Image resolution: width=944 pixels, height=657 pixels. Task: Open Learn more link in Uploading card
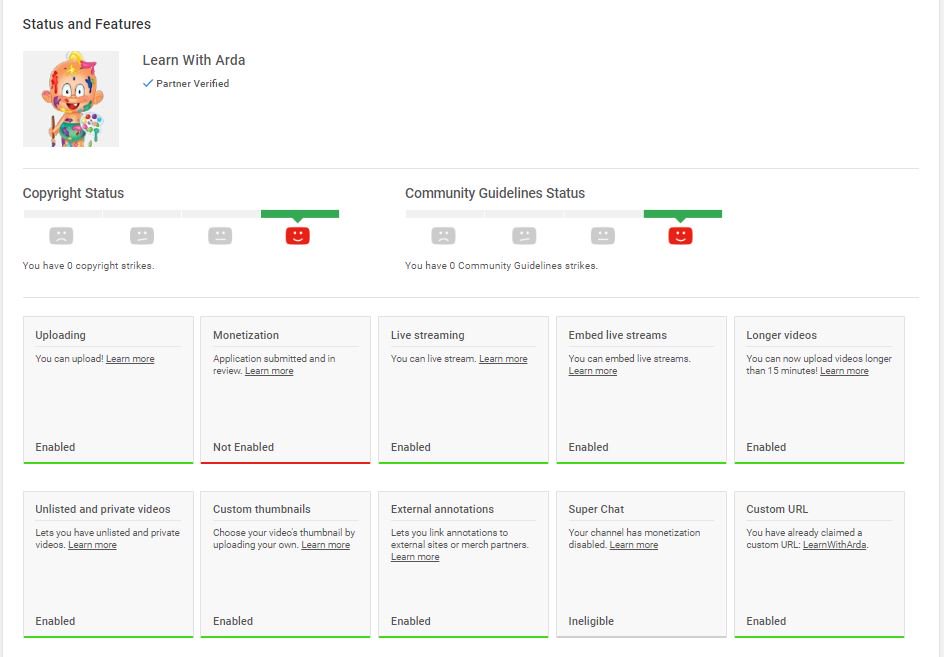pos(130,359)
